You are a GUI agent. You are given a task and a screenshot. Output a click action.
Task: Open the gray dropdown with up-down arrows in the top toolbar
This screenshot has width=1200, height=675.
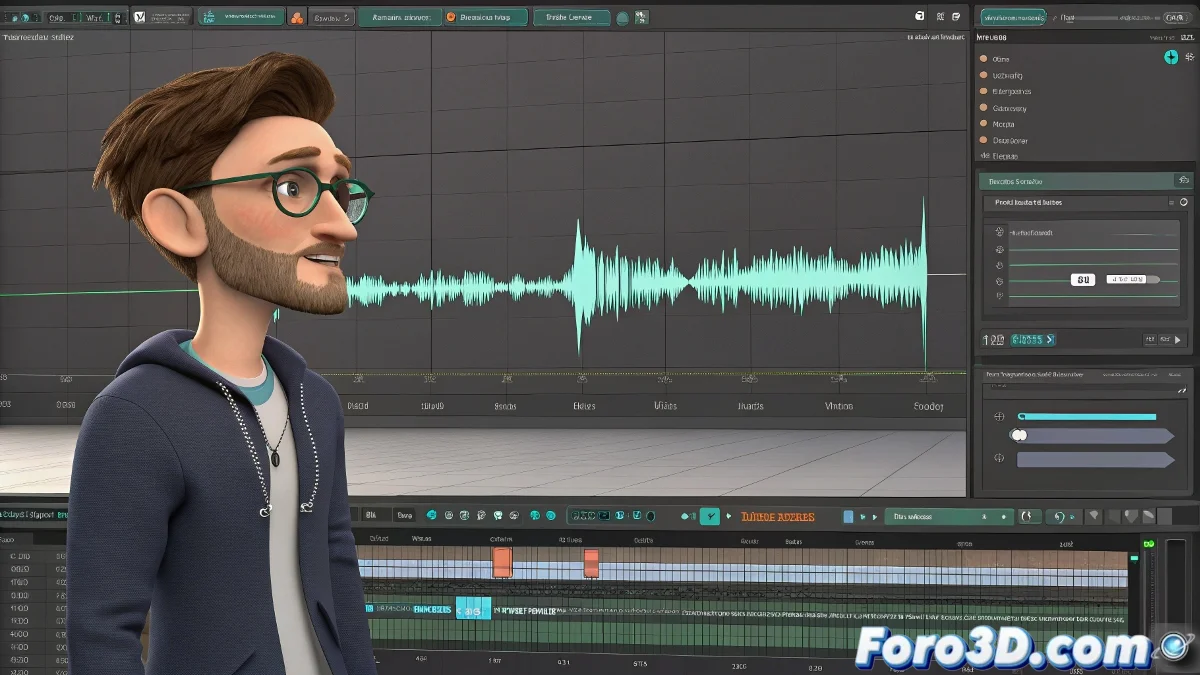332,17
